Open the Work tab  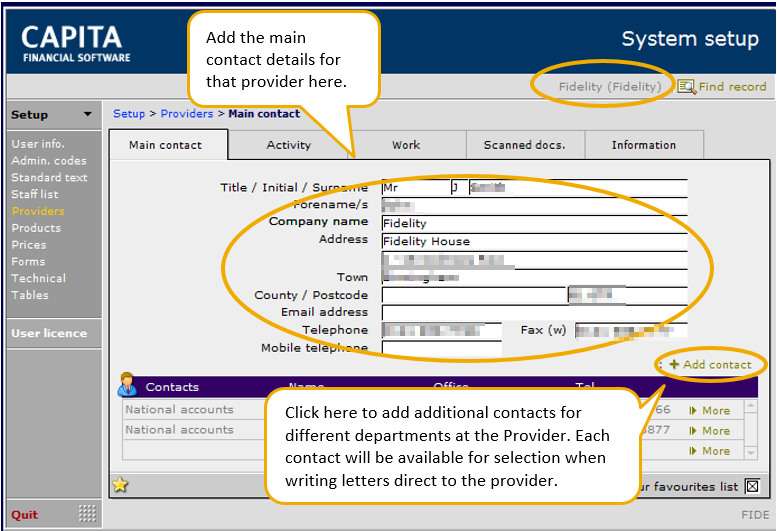pos(406,145)
